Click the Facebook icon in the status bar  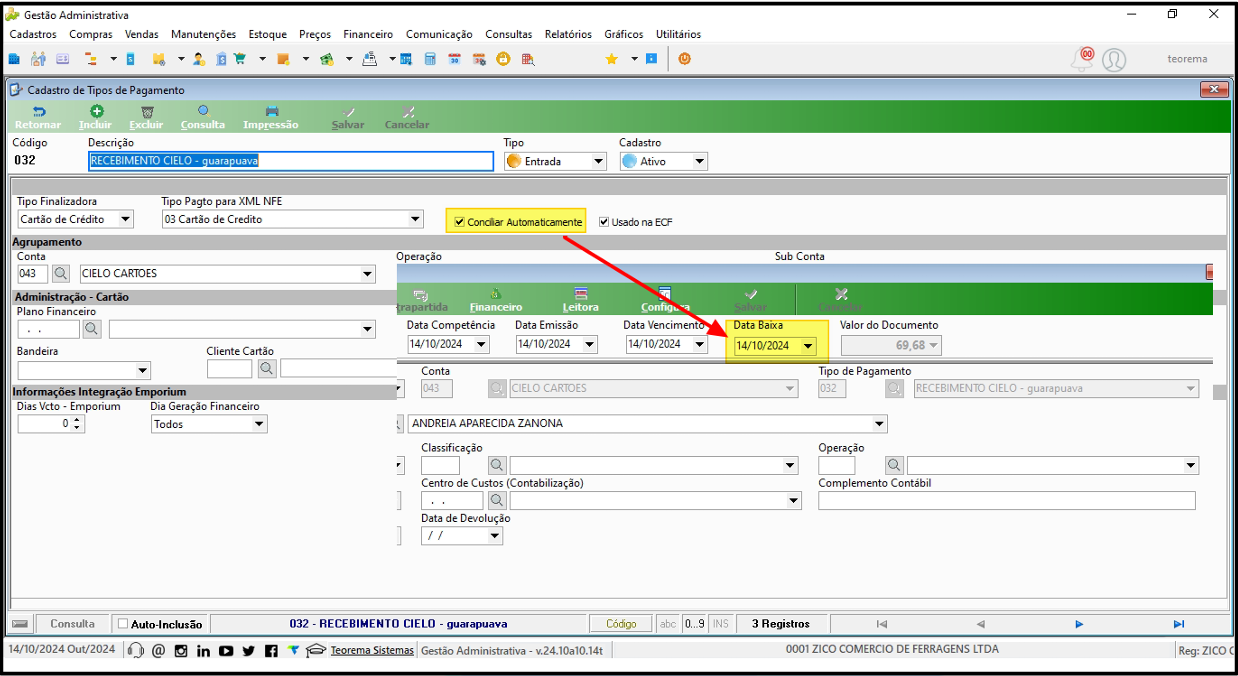click(271, 651)
